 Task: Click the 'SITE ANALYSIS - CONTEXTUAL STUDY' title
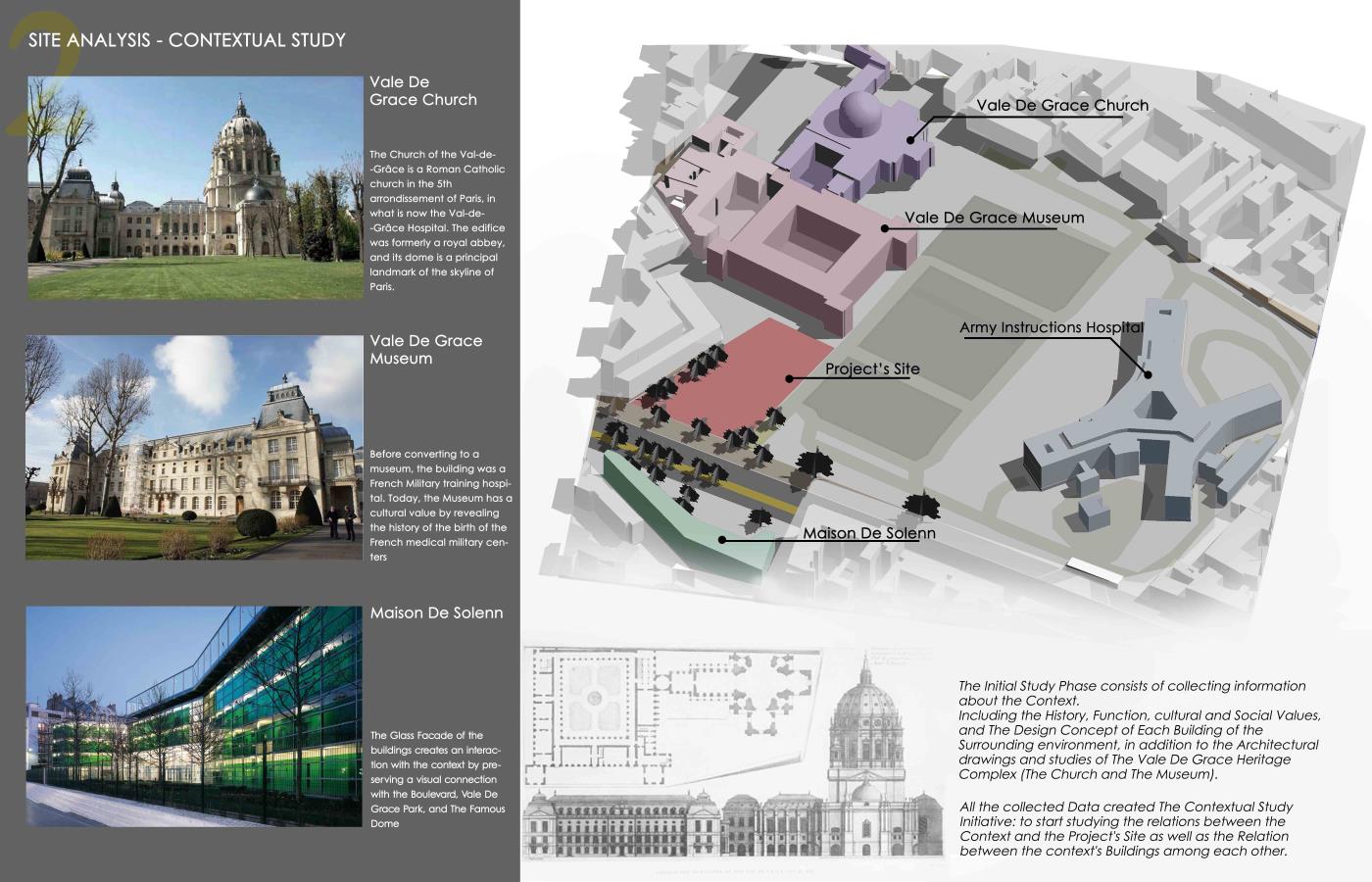pos(187,40)
